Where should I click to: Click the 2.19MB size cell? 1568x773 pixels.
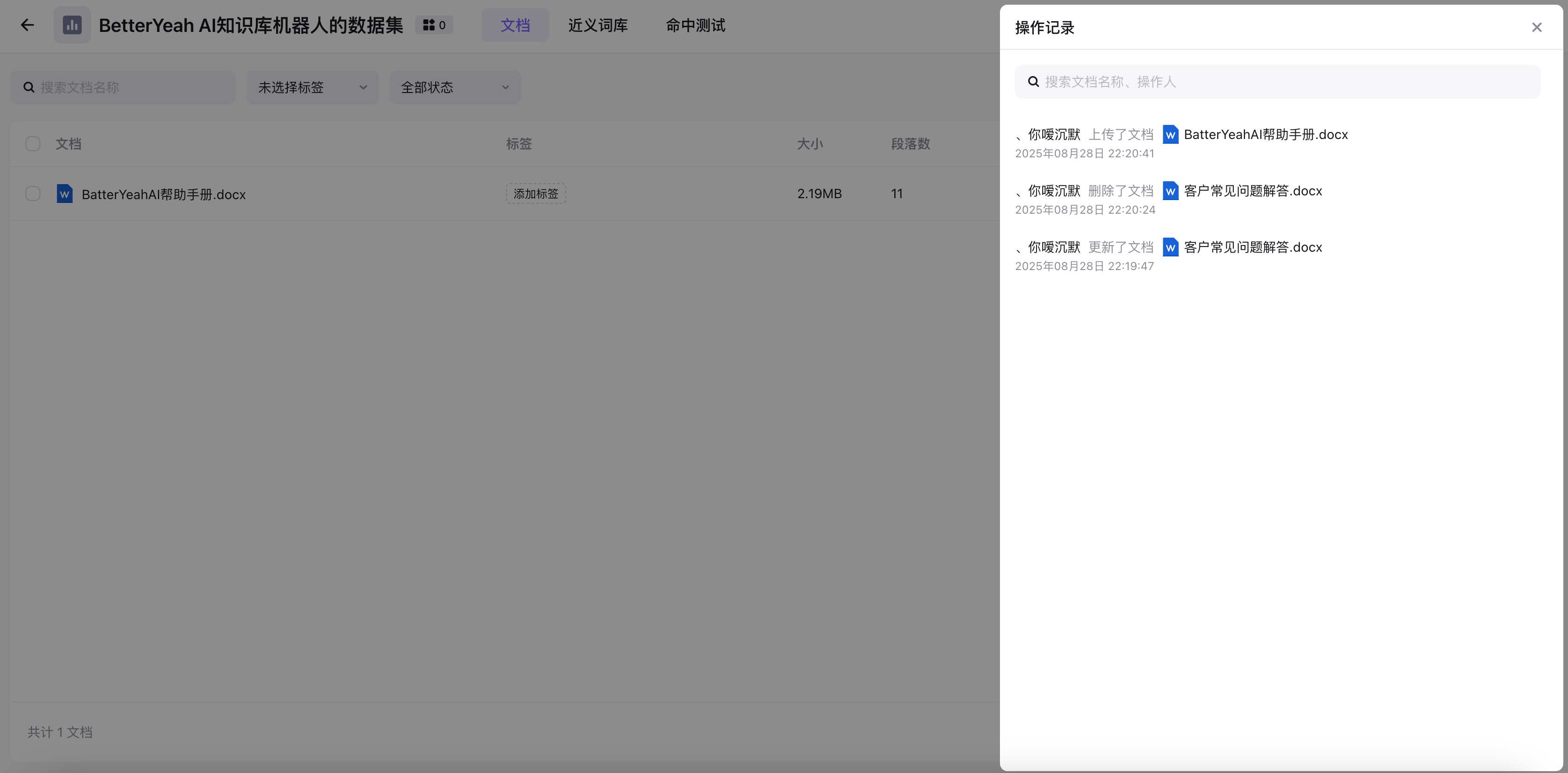tap(819, 193)
